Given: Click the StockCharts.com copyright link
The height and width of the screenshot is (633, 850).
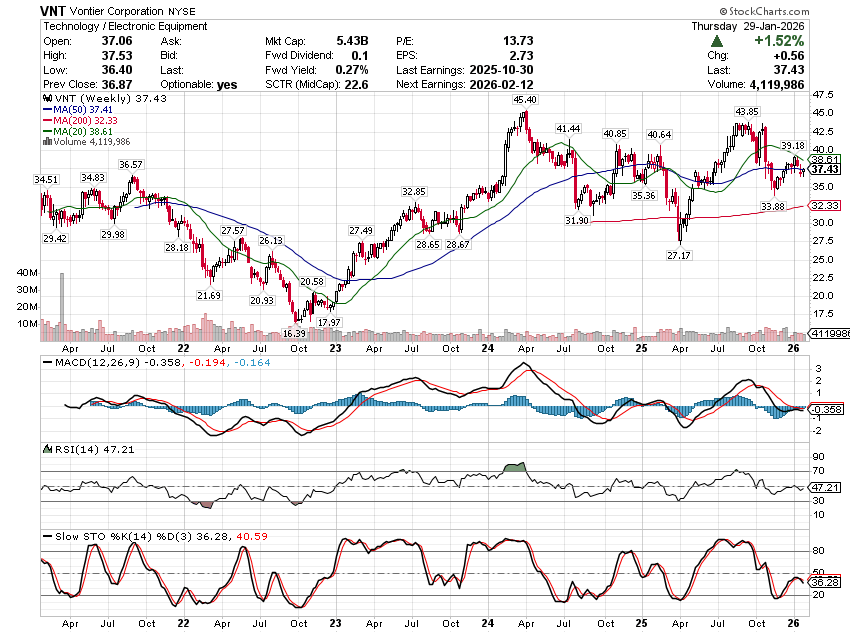Looking at the screenshot, I should click(795, 11).
